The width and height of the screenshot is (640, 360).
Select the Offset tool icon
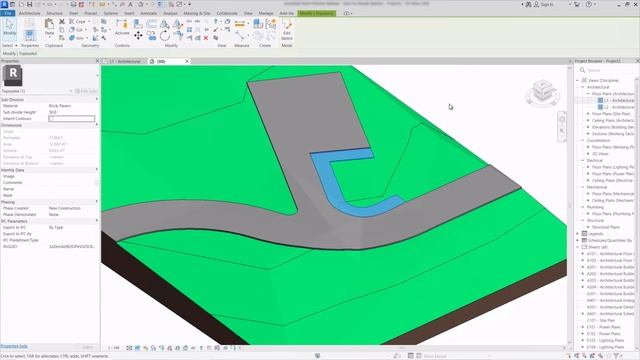coord(151,24)
